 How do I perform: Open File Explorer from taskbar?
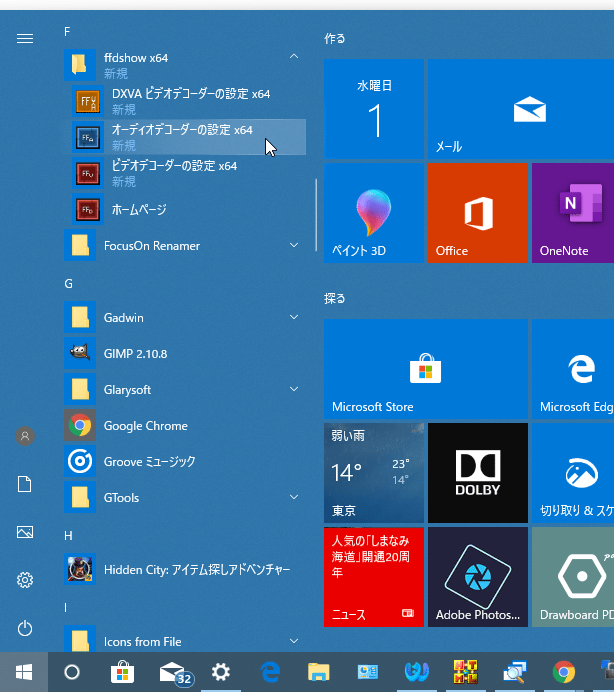pos(319,672)
